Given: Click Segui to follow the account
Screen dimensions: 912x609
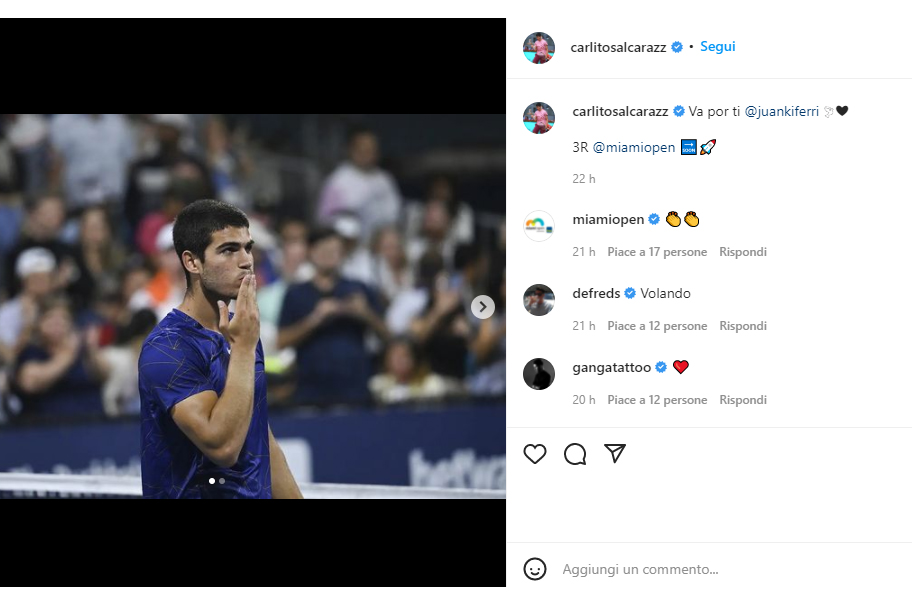Looking at the screenshot, I should point(717,47).
